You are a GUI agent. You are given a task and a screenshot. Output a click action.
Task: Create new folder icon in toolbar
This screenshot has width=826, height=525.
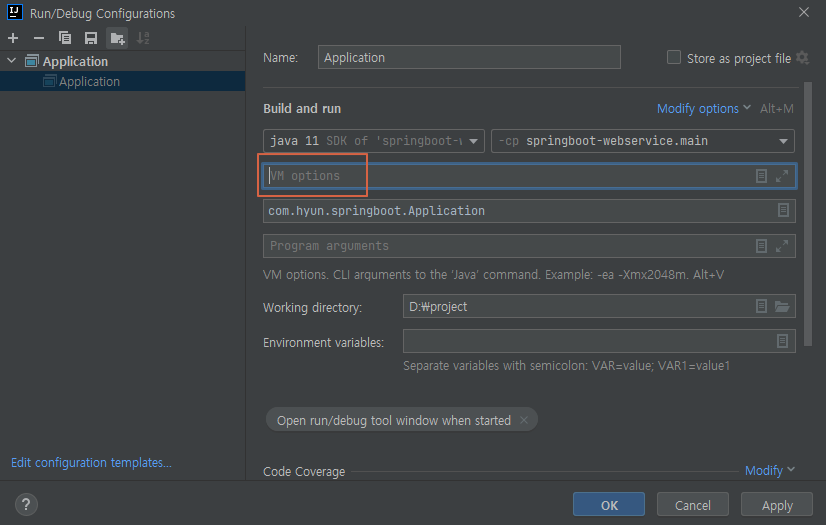click(x=117, y=38)
